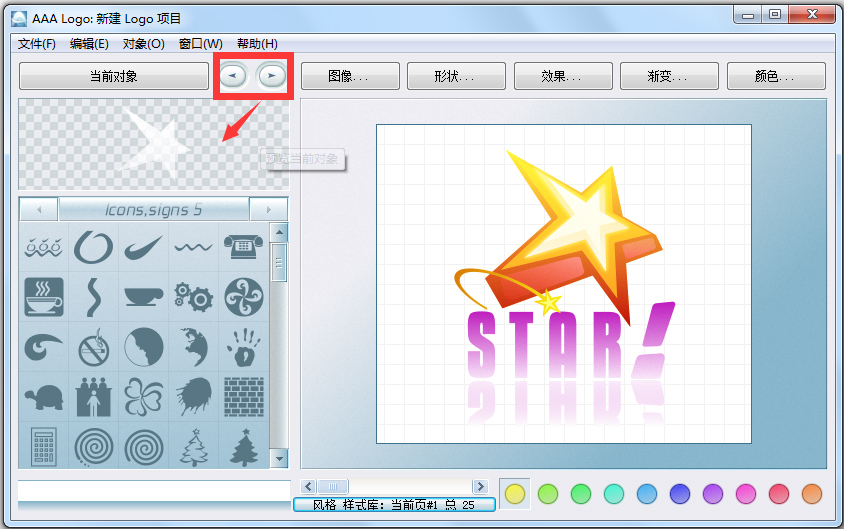Choose the handprint icon
The image size is (844, 529).
tap(243, 347)
